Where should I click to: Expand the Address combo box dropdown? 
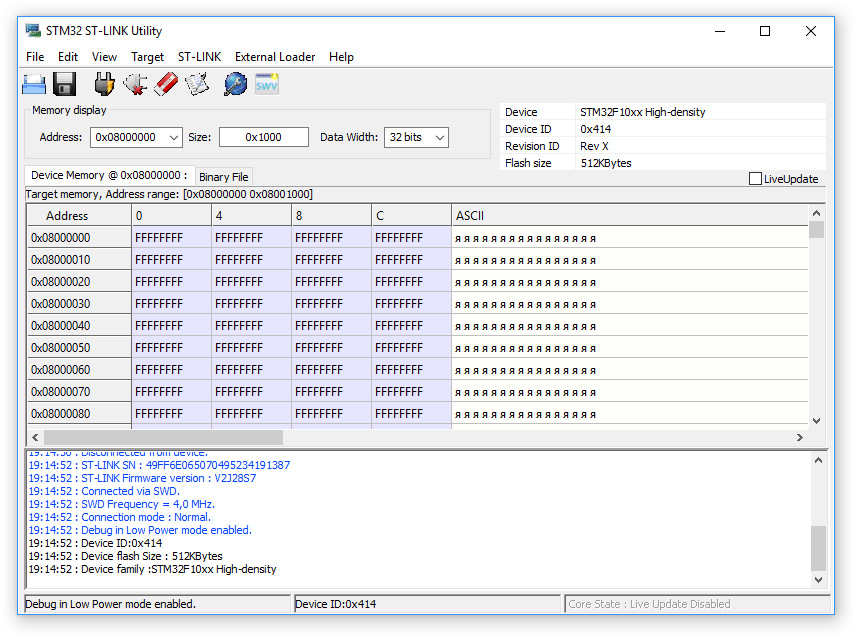tap(174, 137)
